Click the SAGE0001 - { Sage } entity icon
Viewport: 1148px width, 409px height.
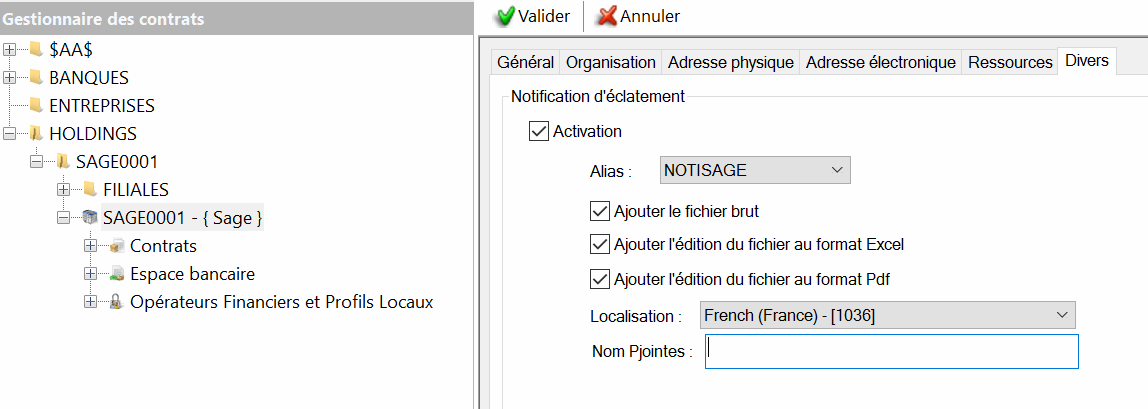click(x=90, y=217)
